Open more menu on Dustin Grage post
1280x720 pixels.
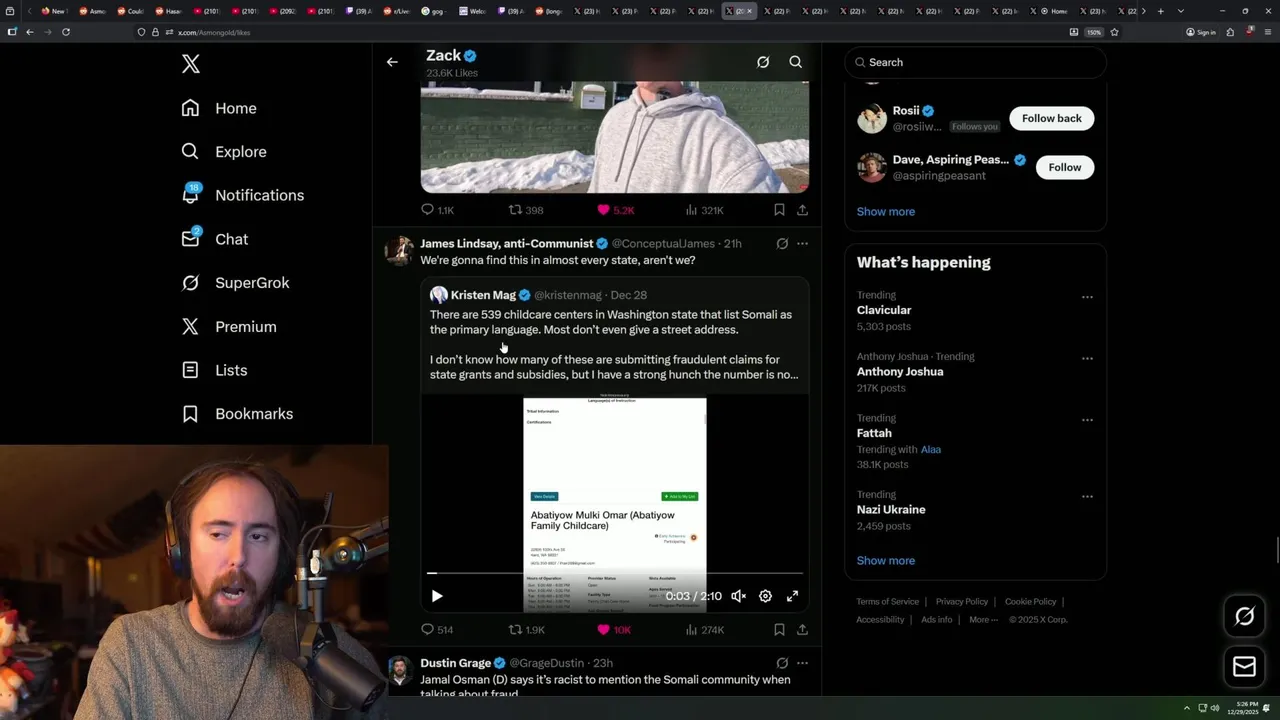[x=802, y=663]
